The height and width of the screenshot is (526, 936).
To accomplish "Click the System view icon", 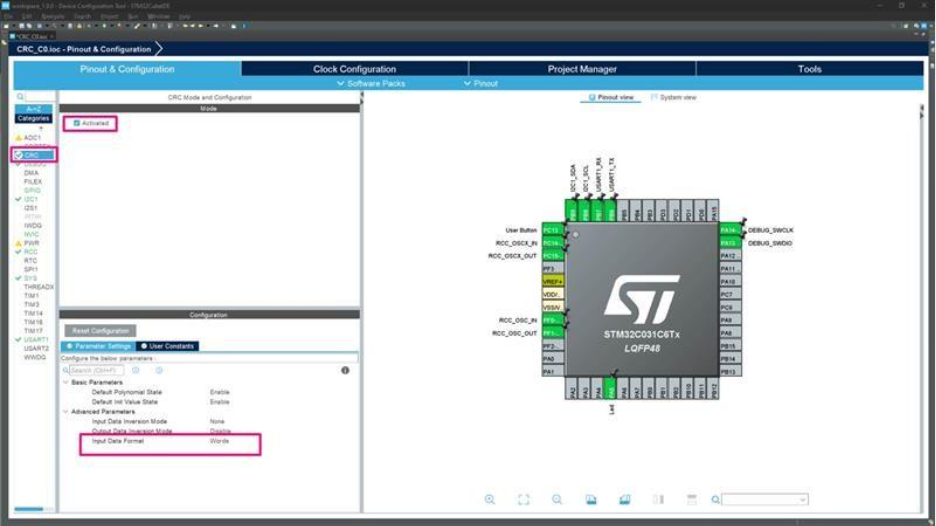I will click(654, 97).
